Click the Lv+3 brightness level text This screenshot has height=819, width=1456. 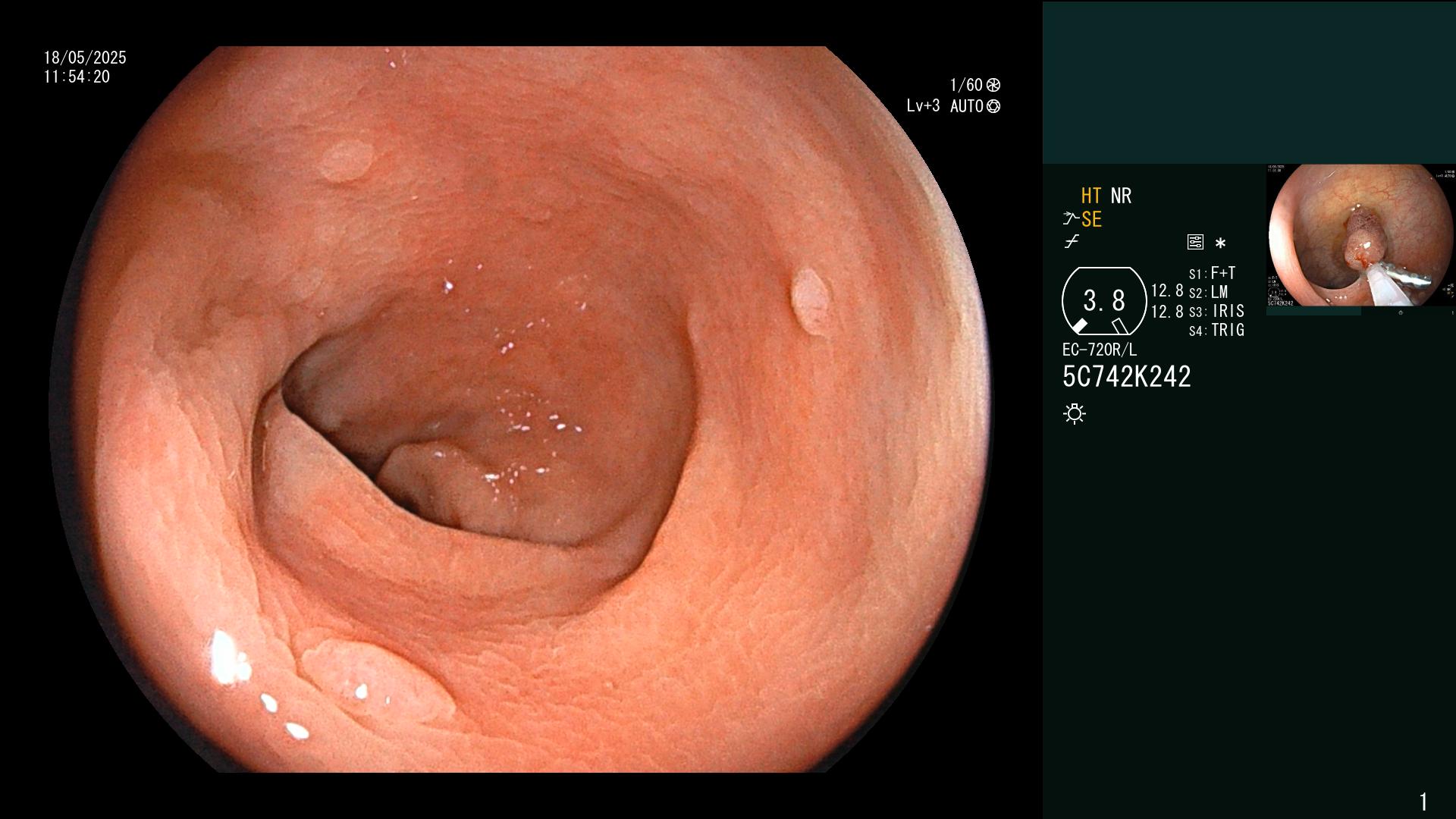click(923, 106)
